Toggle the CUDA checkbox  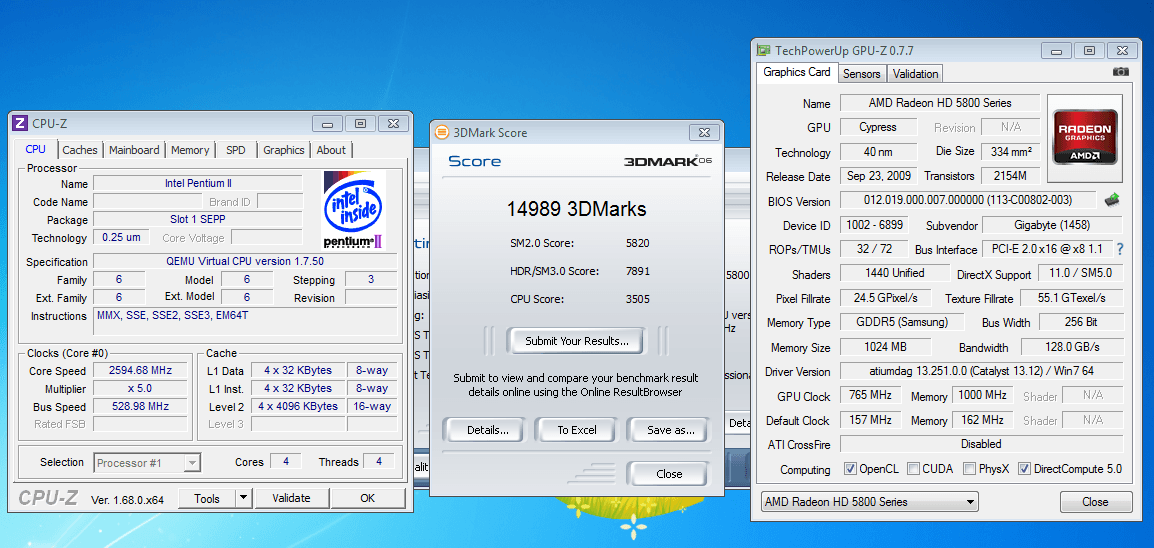click(x=913, y=469)
